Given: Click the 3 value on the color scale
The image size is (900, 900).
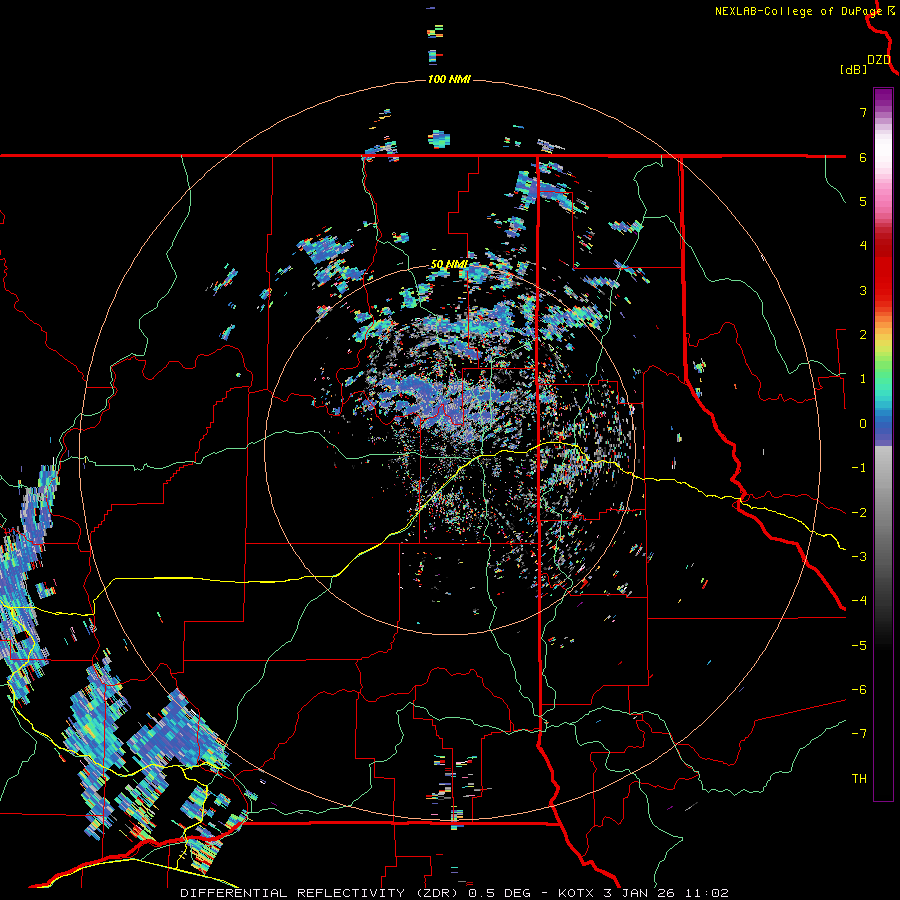Looking at the screenshot, I should pyautogui.click(x=863, y=290).
